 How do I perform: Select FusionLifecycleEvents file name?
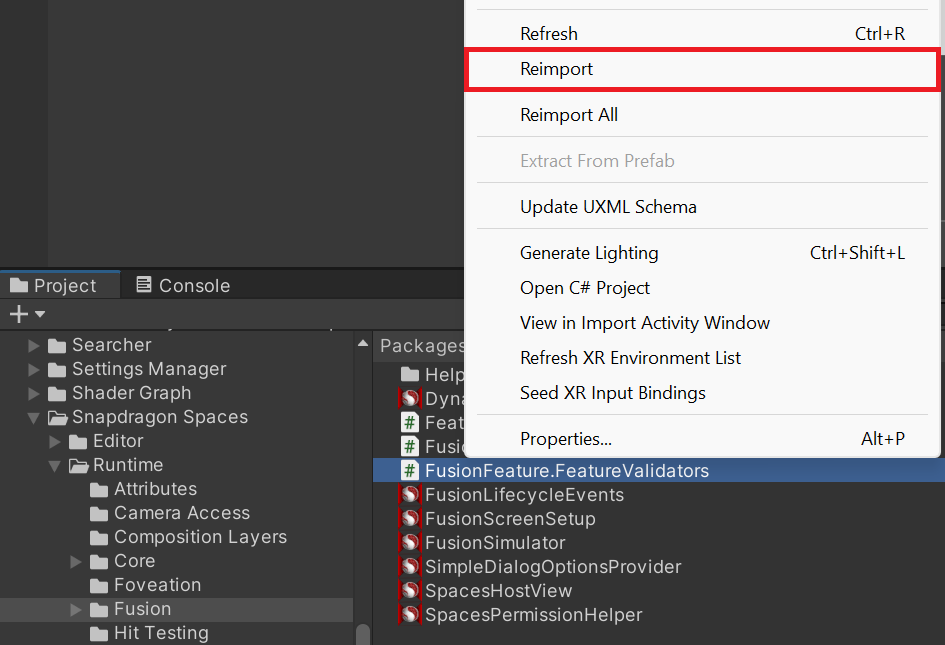[x=524, y=496]
